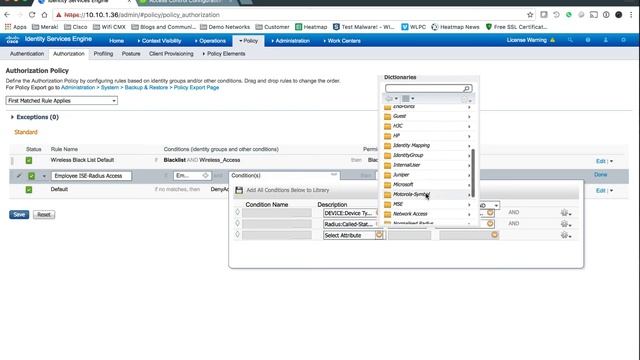Click the diamond handle of Radius:Called-Station row

click(x=238, y=223)
